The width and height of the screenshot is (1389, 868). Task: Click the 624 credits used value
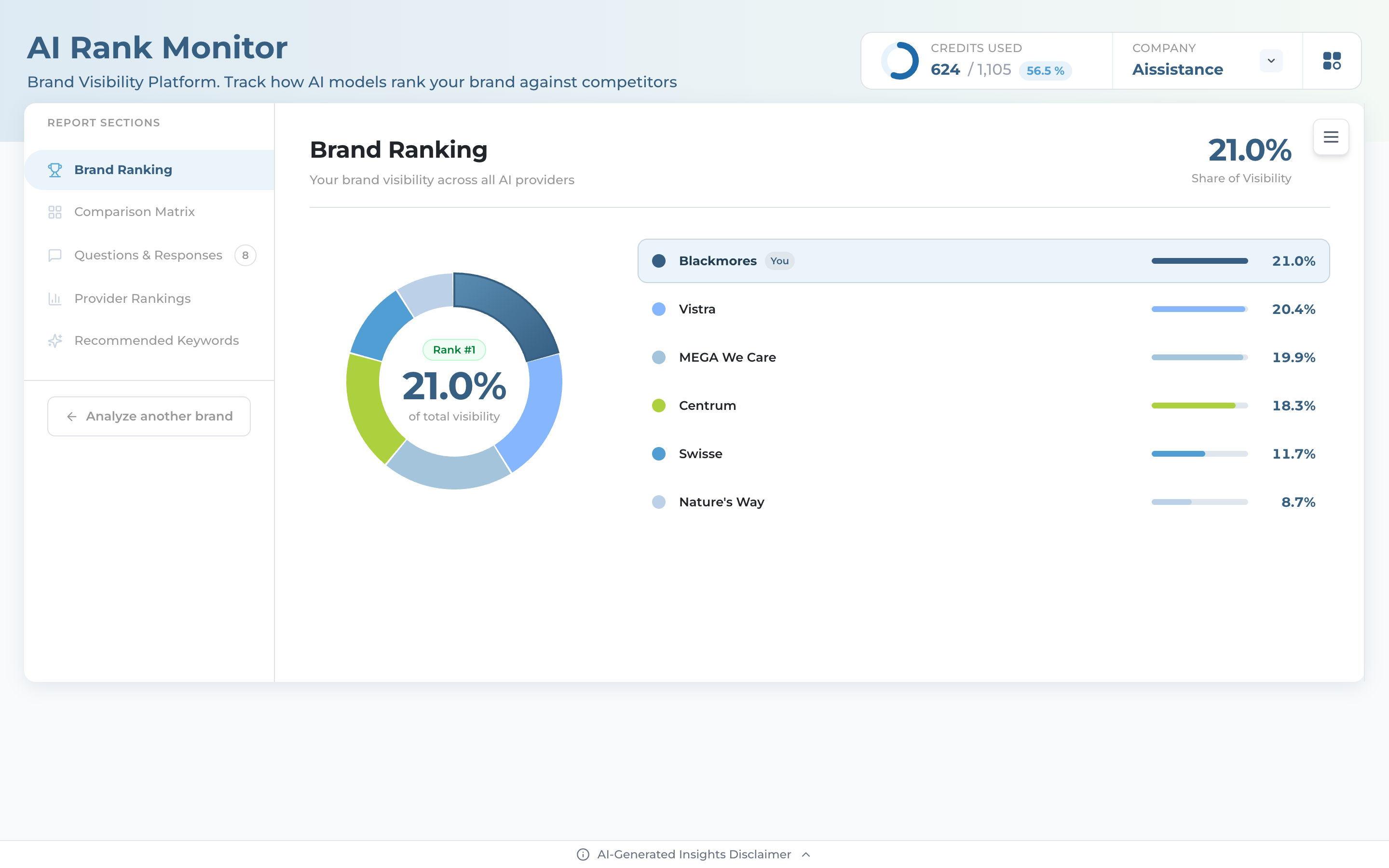click(x=945, y=70)
